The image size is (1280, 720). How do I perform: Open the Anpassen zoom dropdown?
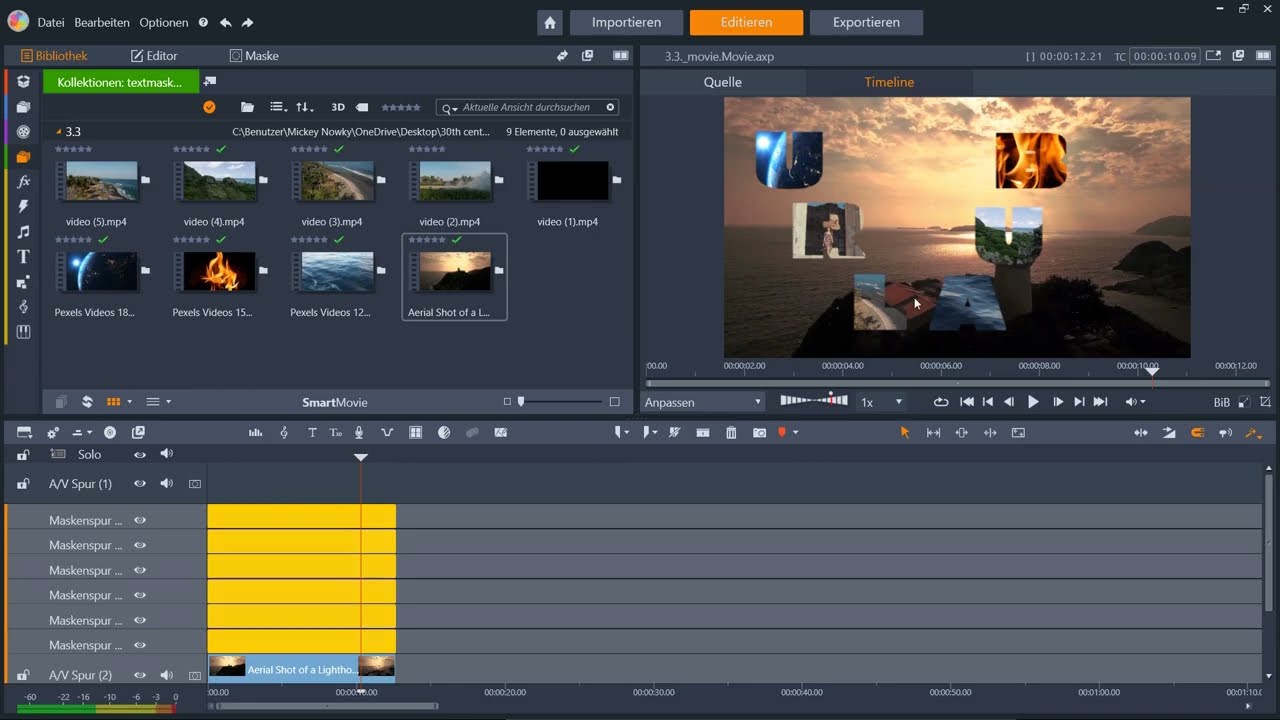(x=703, y=402)
